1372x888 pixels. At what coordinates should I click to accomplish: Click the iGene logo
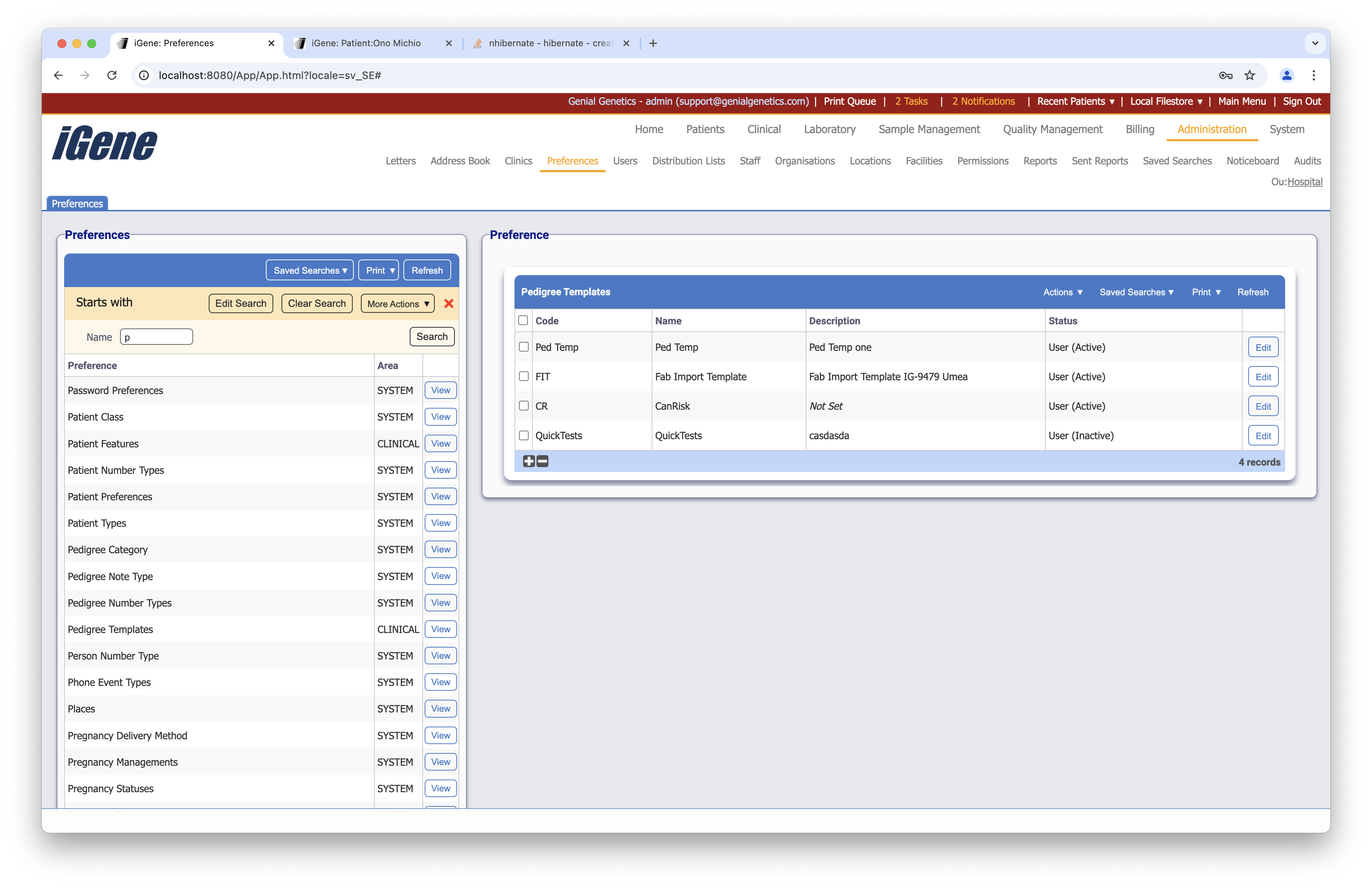click(x=104, y=143)
